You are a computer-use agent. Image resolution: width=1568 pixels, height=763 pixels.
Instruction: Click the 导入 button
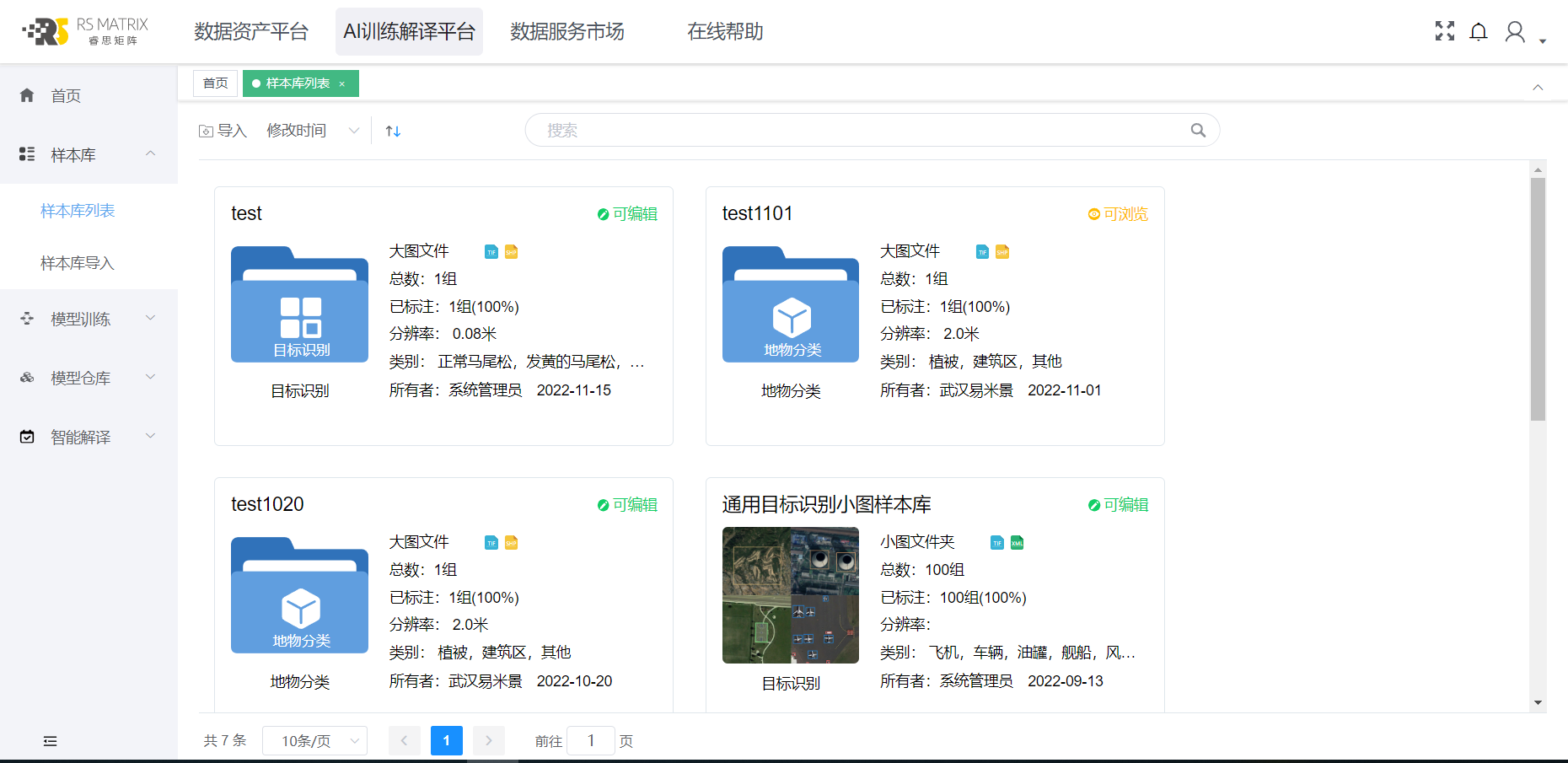[x=223, y=131]
